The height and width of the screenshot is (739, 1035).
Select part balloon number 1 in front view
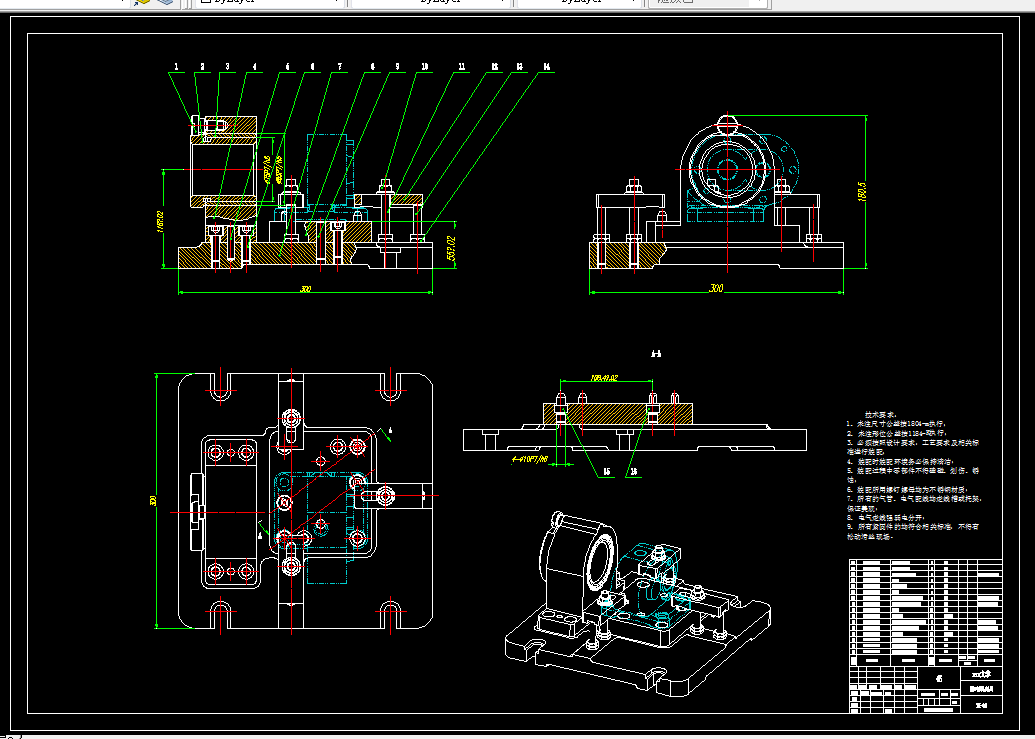tap(177, 67)
